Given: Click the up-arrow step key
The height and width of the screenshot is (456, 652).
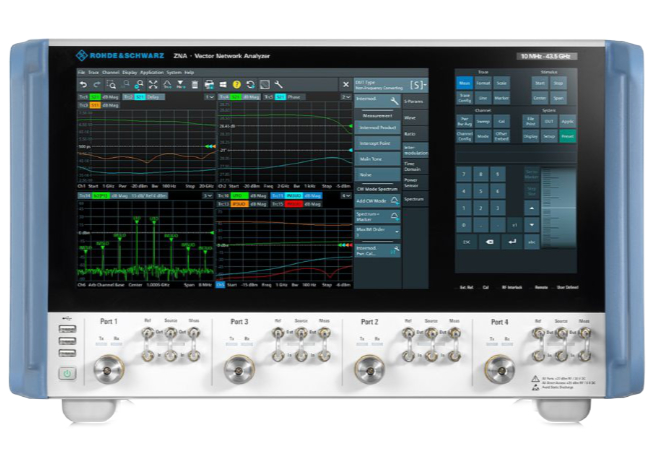Looking at the screenshot, I should tap(532, 208).
